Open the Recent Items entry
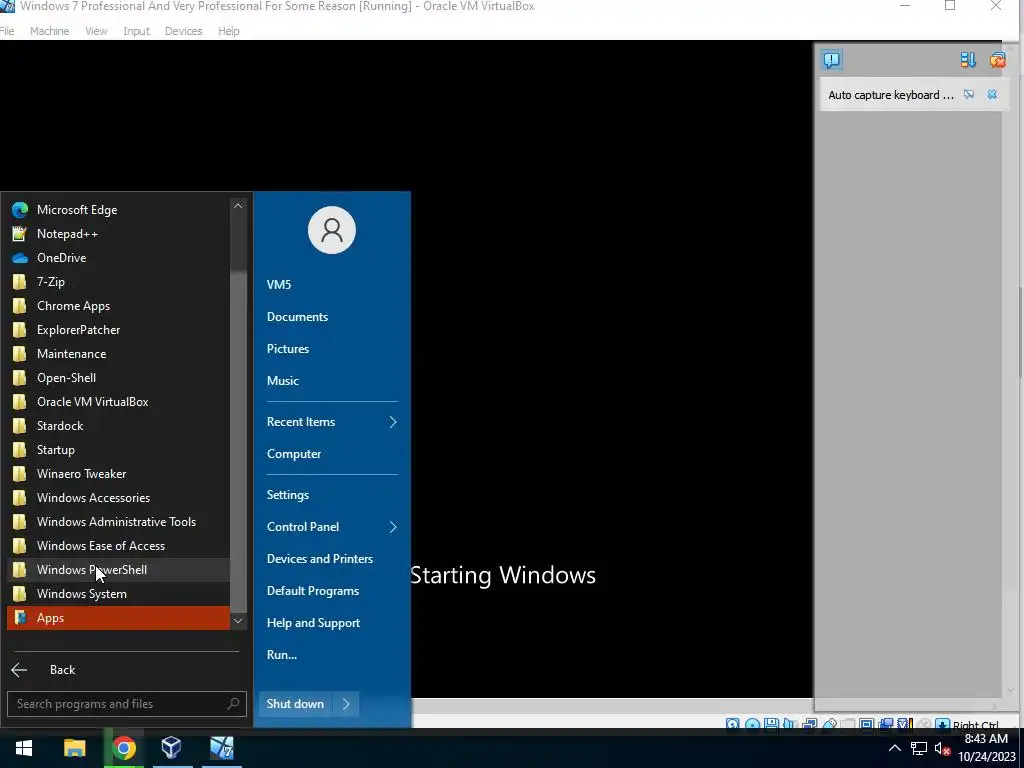The image size is (1024, 768). click(332, 422)
